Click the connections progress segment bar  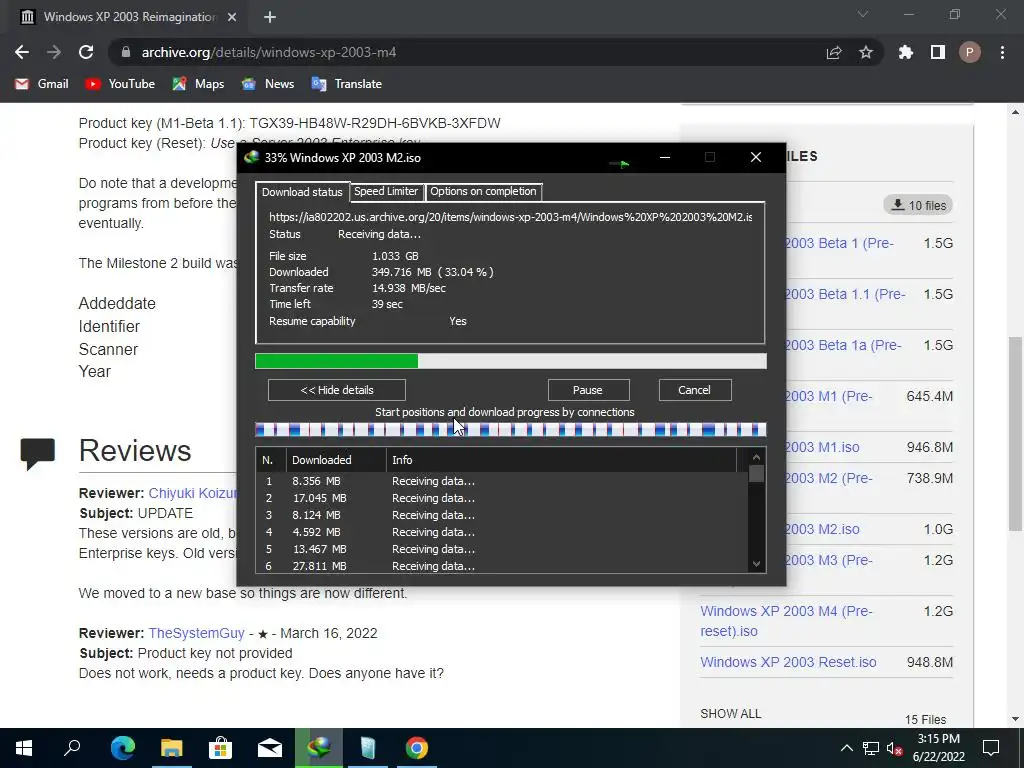coord(511,430)
